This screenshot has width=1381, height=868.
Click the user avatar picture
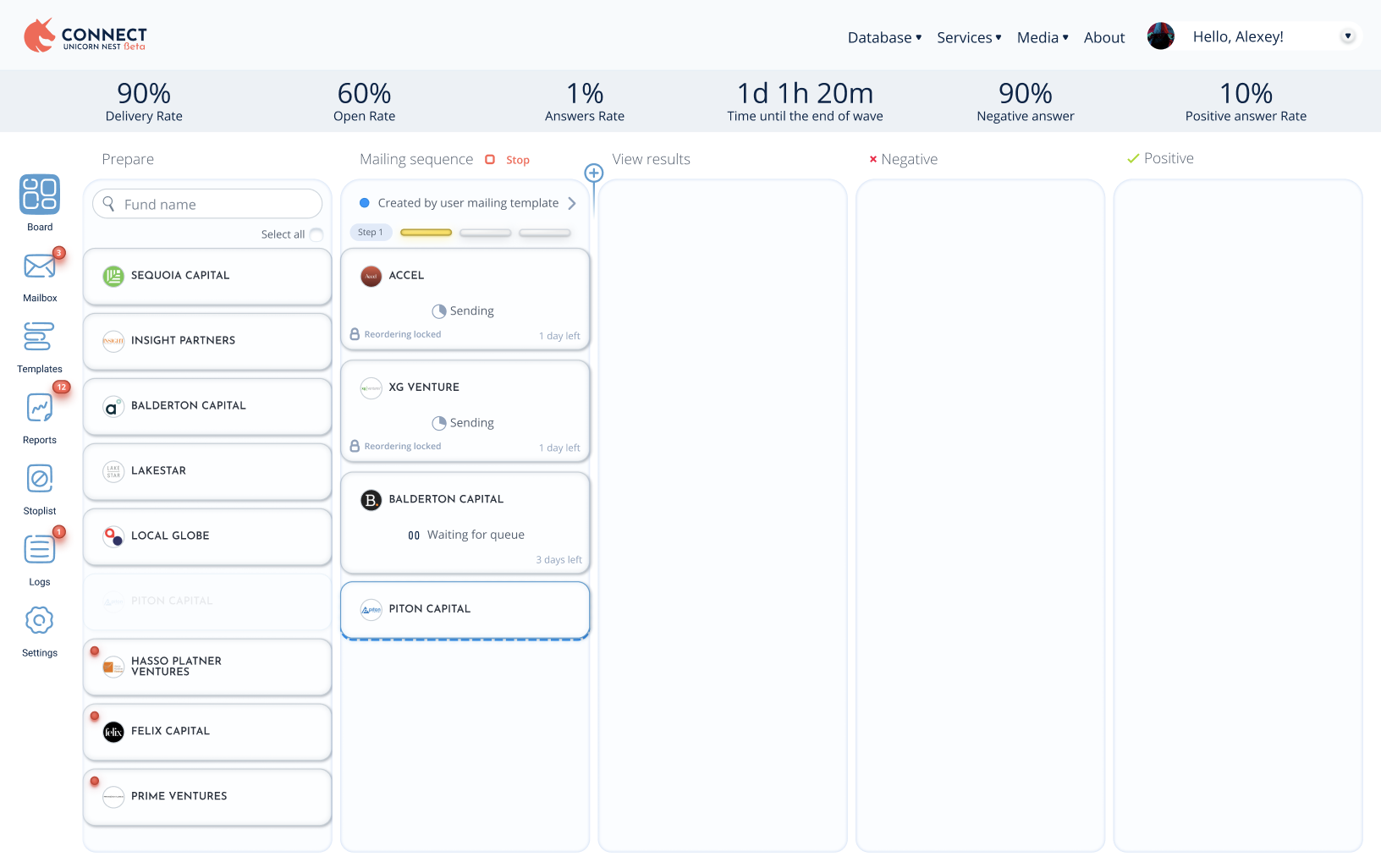click(x=1161, y=36)
